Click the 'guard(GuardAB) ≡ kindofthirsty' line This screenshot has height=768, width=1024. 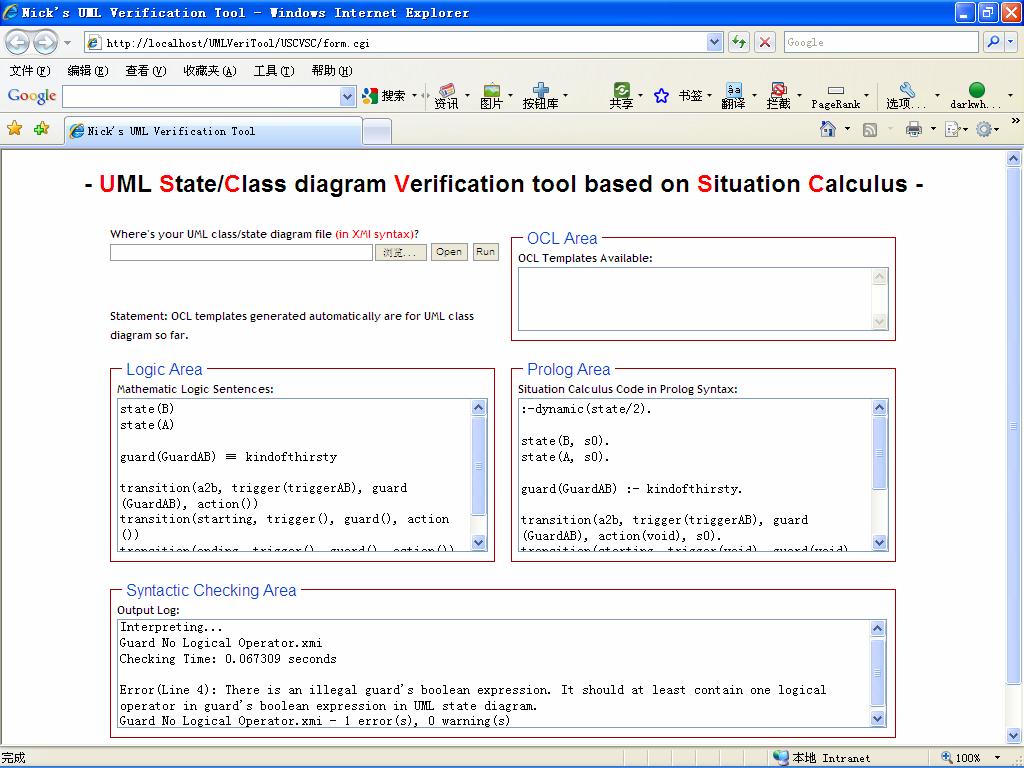click(229, 456)
